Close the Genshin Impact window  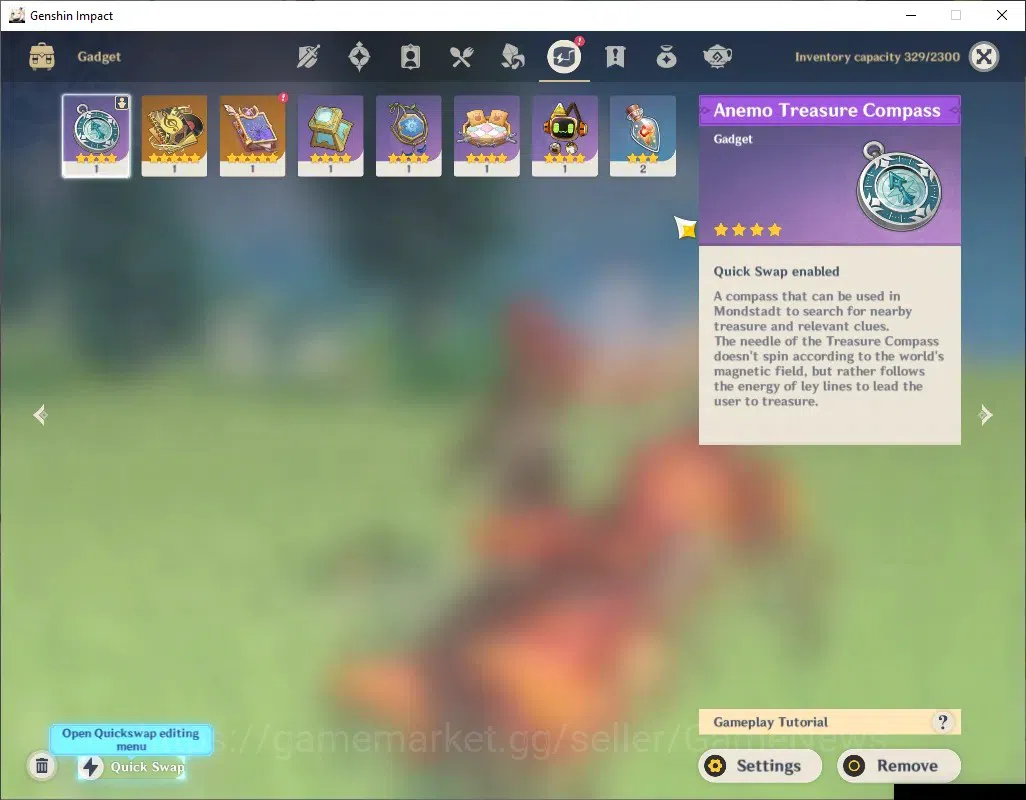pyautogui.click(x=1002, y=15)
